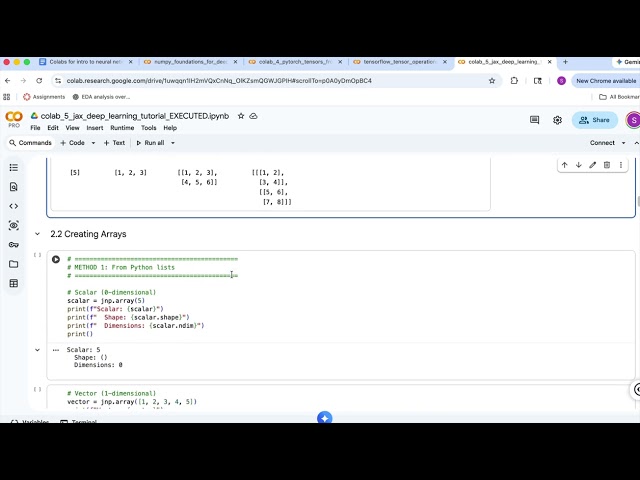Open the Insert menu
This screenshot has height=480, width=640.
point(95,128)
